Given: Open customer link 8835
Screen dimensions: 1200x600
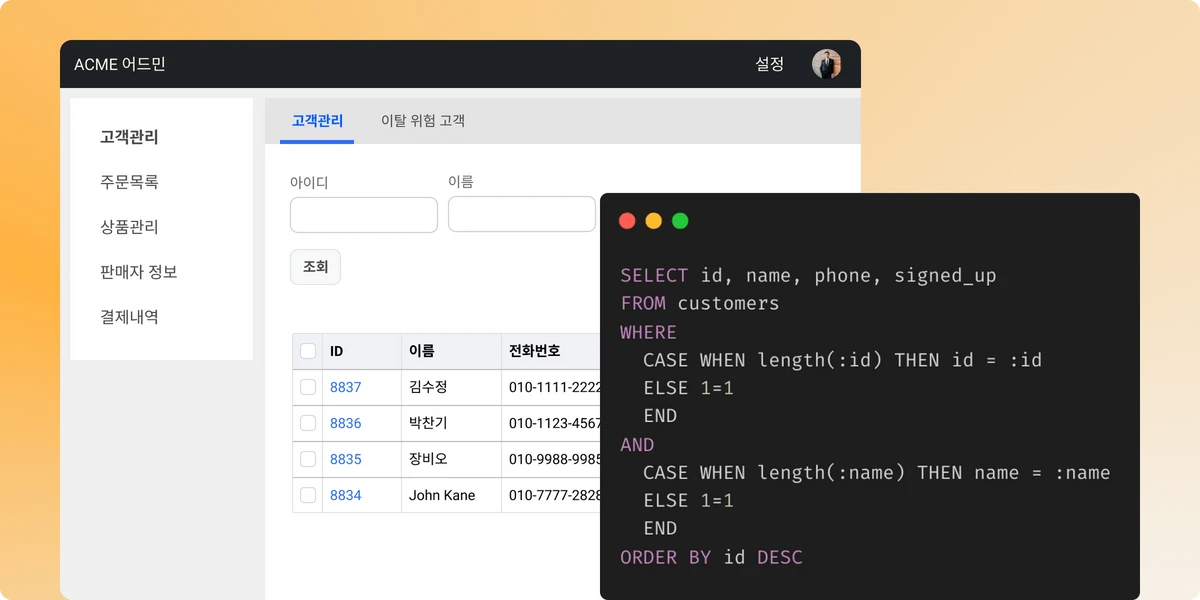Looking at the screenshot, I should (346, 459).
